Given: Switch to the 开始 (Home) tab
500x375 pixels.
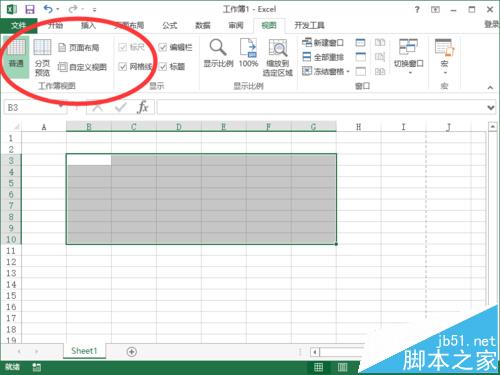Looking at the screenshot, I should pyautogui.click(x=55, y=25).
